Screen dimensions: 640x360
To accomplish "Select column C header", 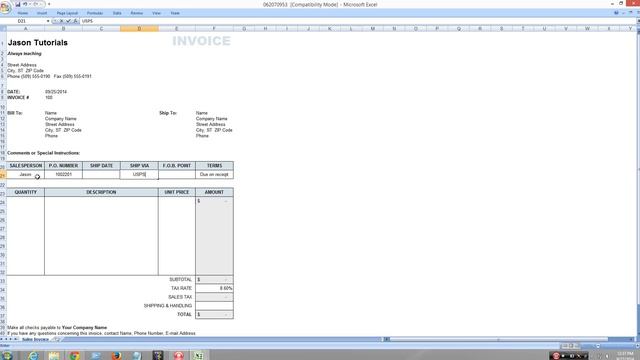I will pos(101,29).
